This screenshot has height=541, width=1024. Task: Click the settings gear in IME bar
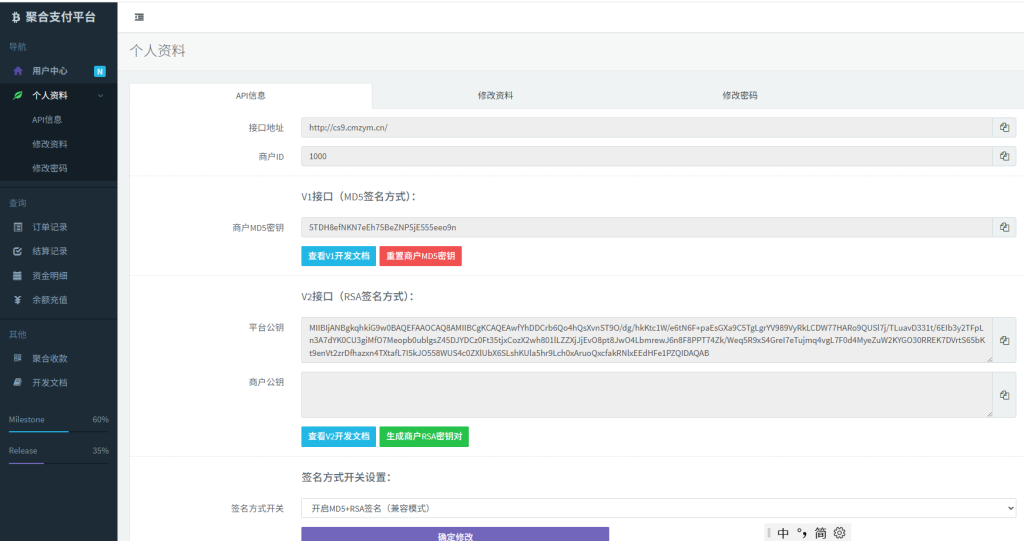click(x=840, y=533)
